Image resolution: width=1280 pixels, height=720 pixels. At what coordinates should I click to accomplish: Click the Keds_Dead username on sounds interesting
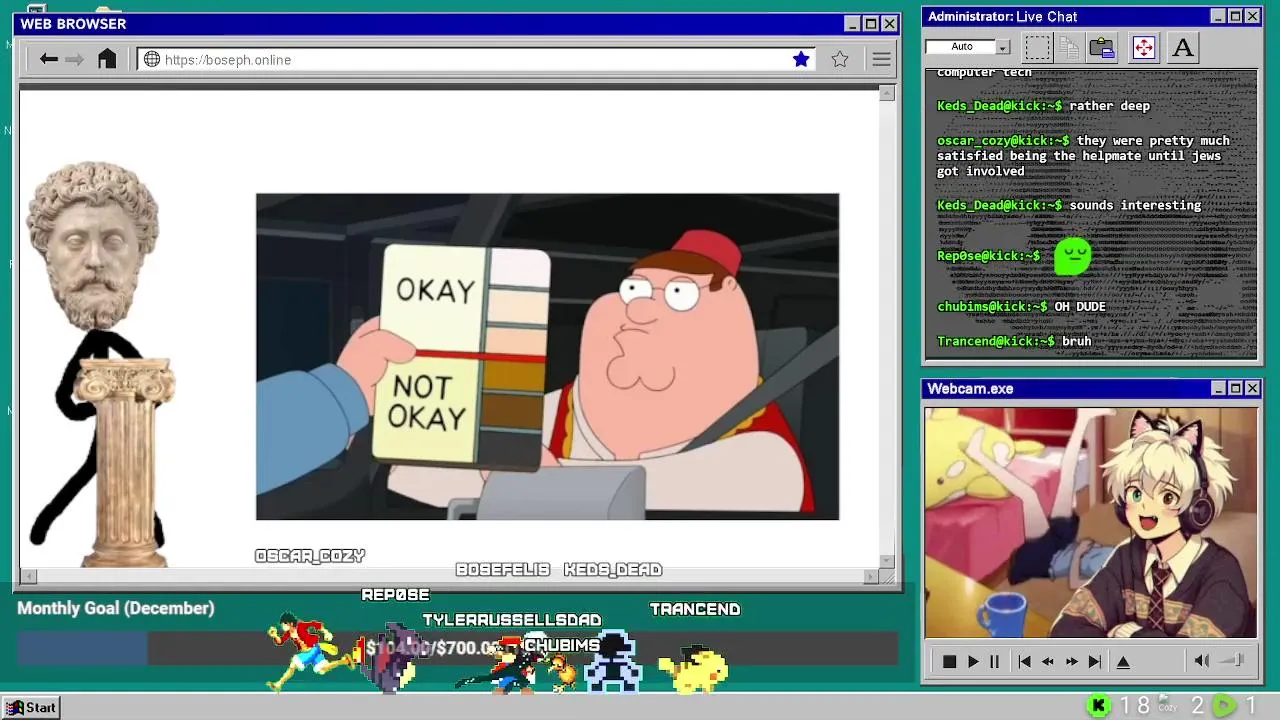pyautogui.click(x=999, y=205)
